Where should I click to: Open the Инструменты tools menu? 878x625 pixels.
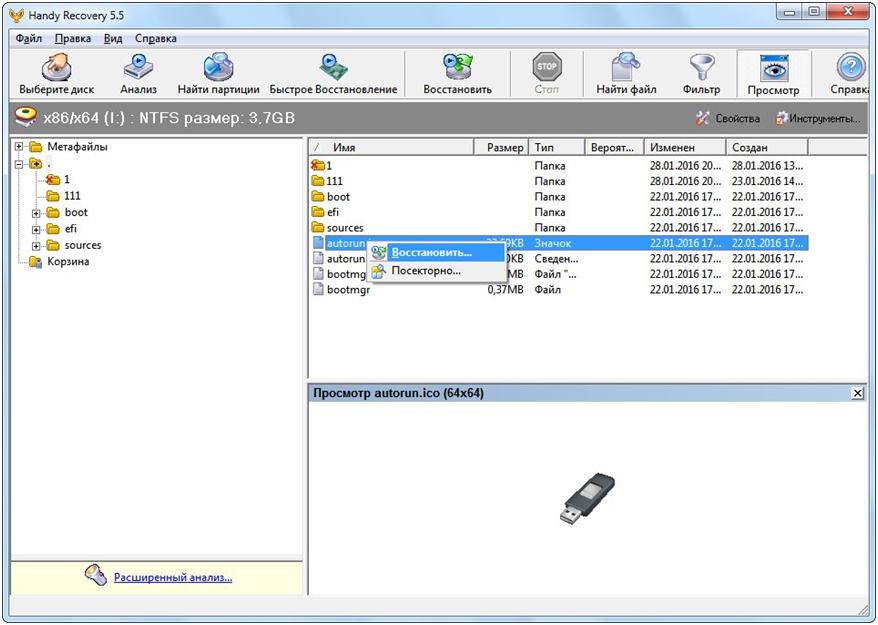click(x=818, y=118)
